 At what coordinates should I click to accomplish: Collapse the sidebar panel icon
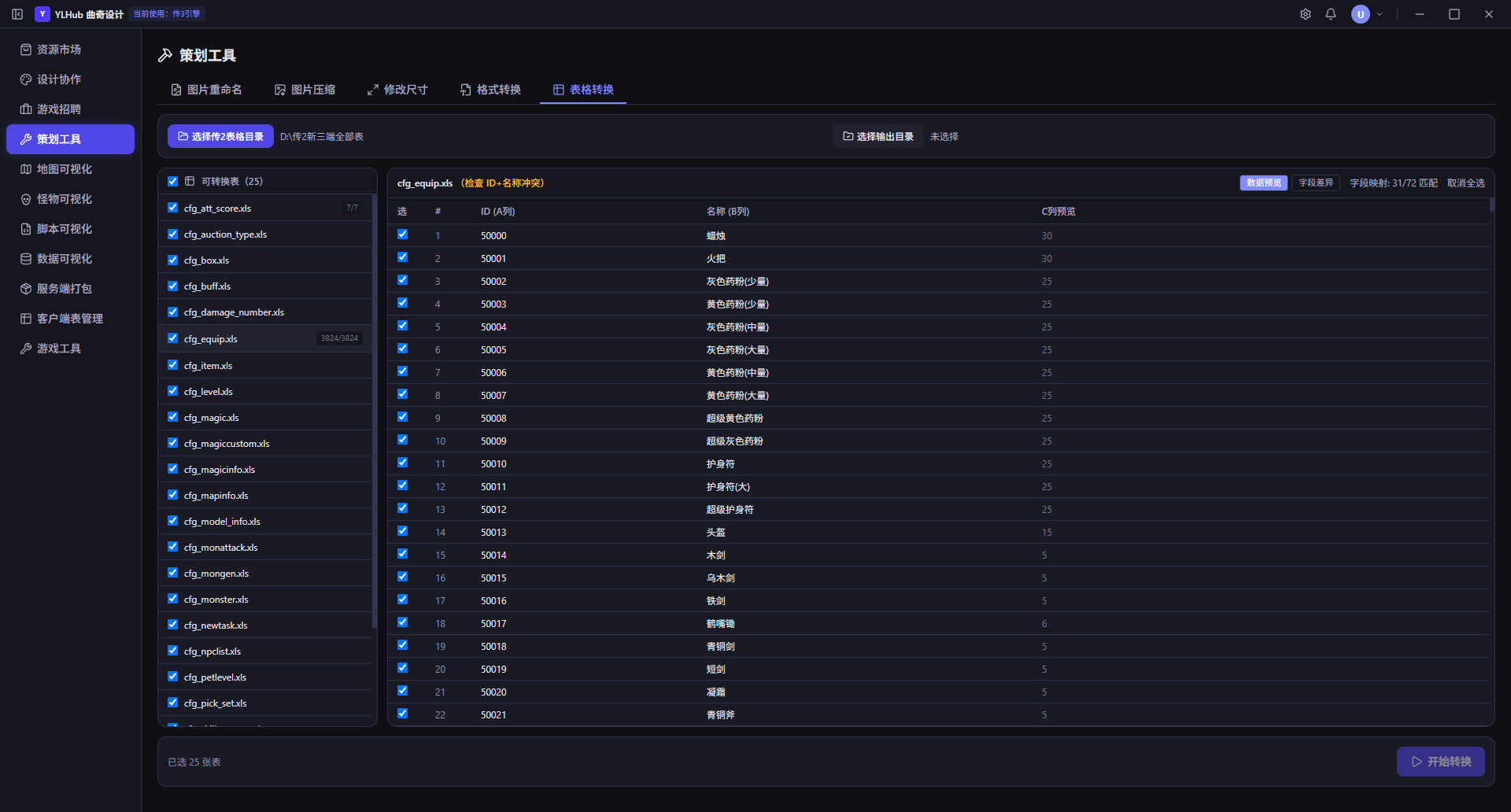click(17, 14)
